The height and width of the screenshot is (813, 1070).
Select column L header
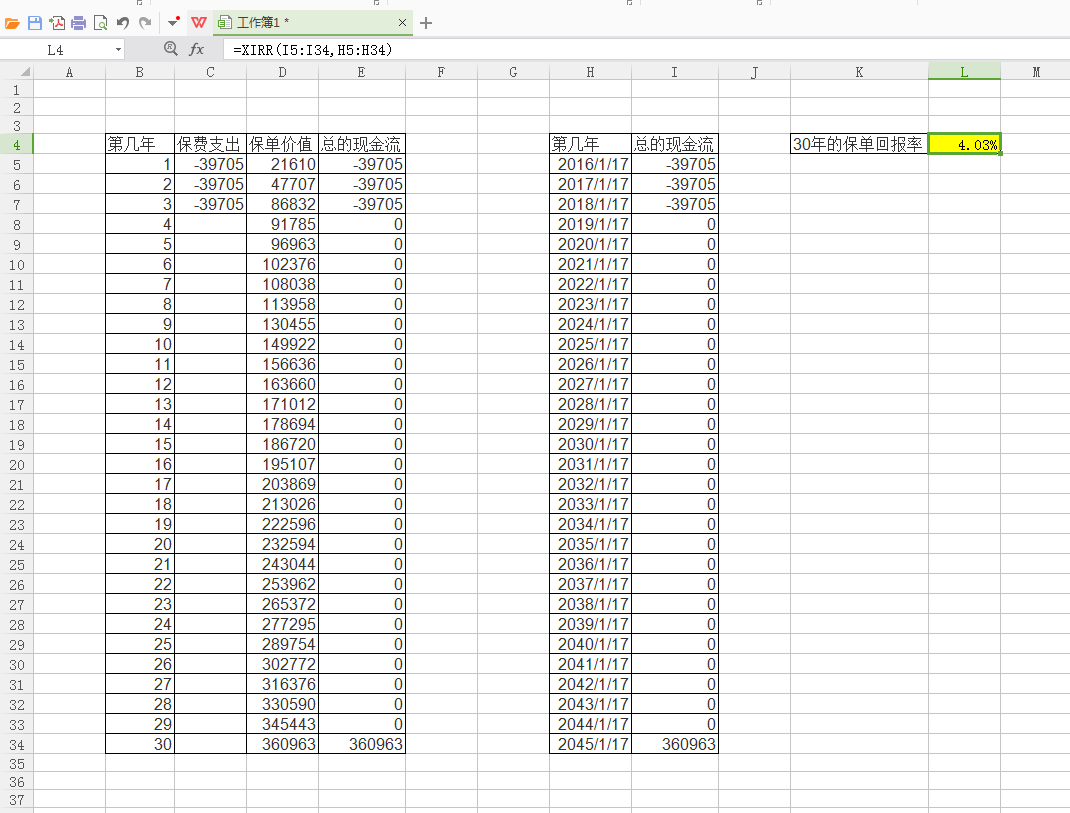(964, 72)
